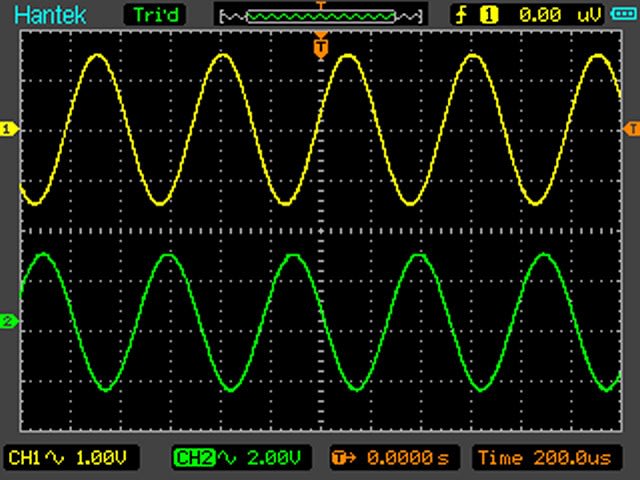
Task: Click the waveform memory overview bar
Action: click(321, 16)
